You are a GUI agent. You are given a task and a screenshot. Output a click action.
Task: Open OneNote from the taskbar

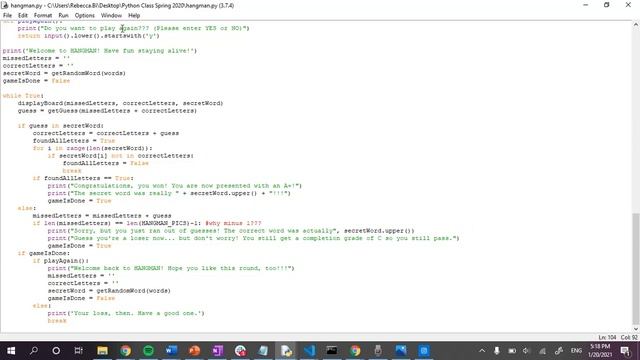[217, 351]
